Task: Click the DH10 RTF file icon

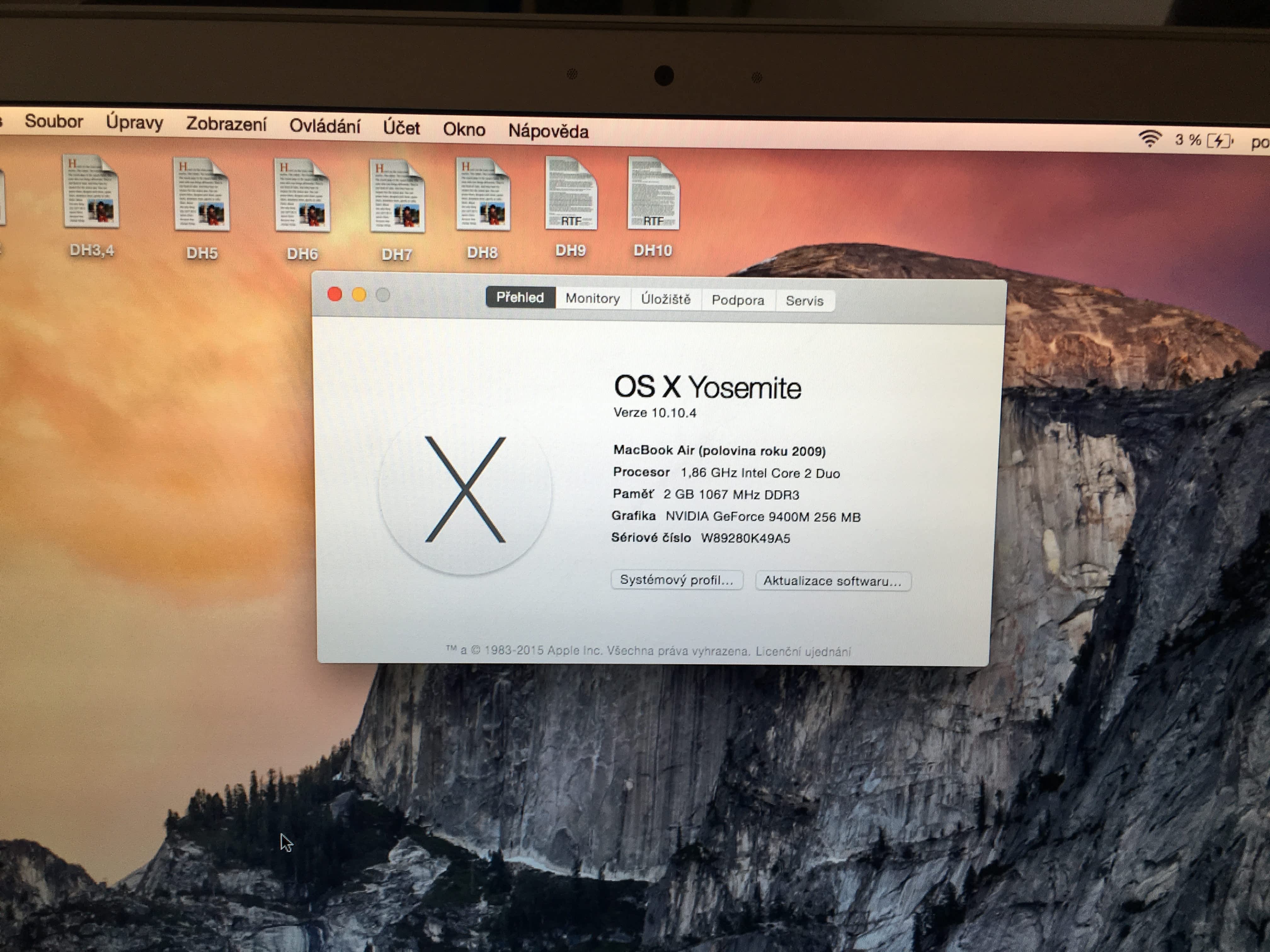Action: click(653, 193)
